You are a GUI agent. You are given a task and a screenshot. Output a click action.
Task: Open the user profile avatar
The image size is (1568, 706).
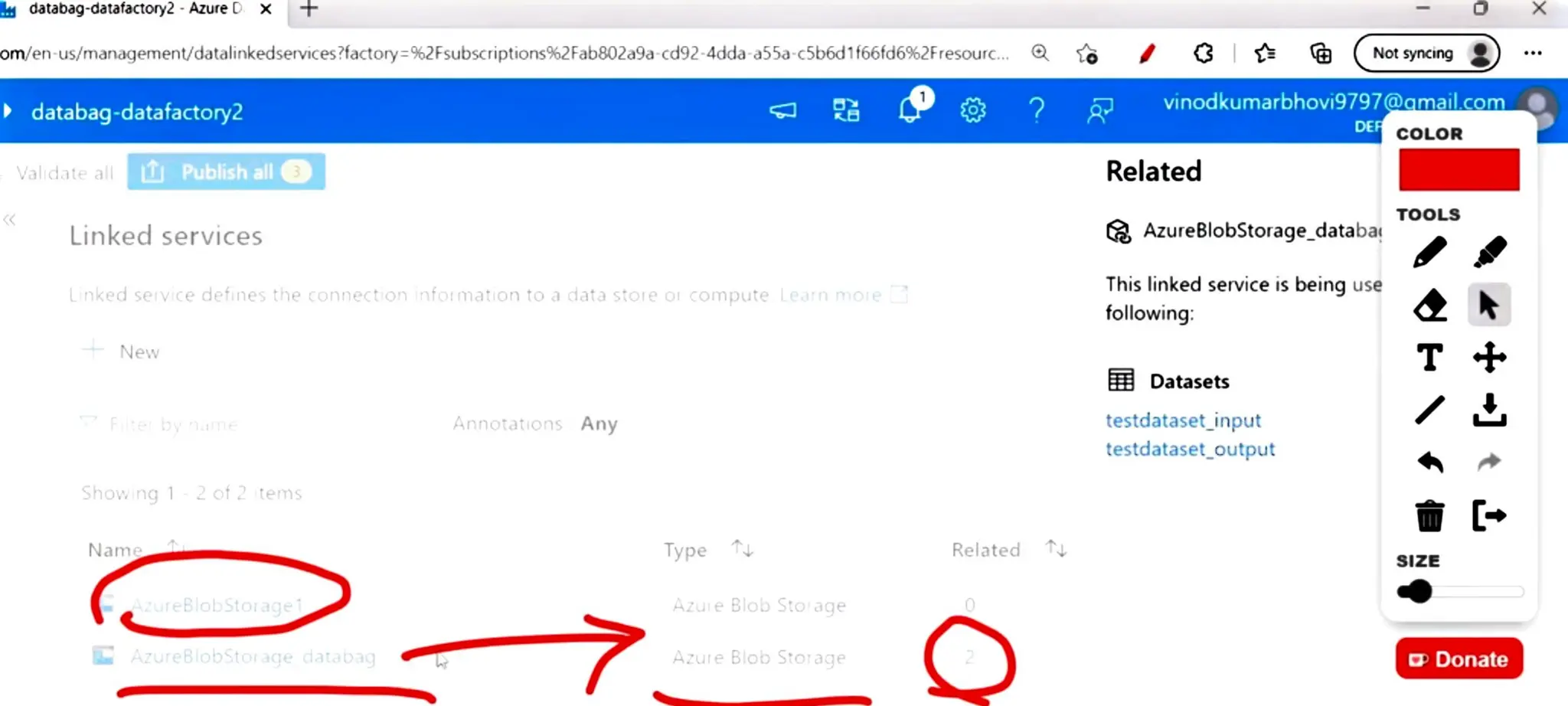(x=1537, y=109)
